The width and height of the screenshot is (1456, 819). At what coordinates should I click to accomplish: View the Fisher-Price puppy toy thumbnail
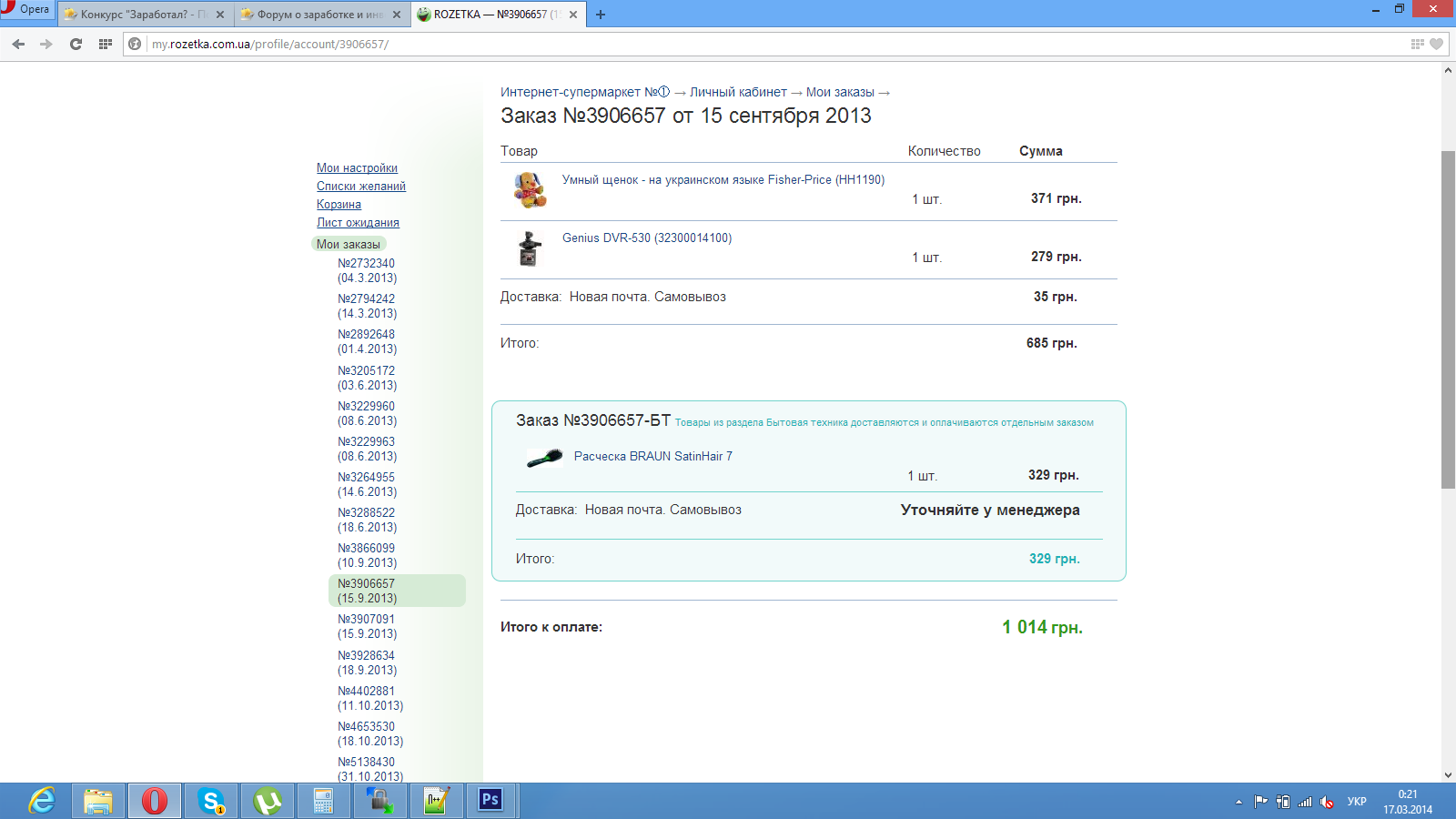click(x=530, y=190)
